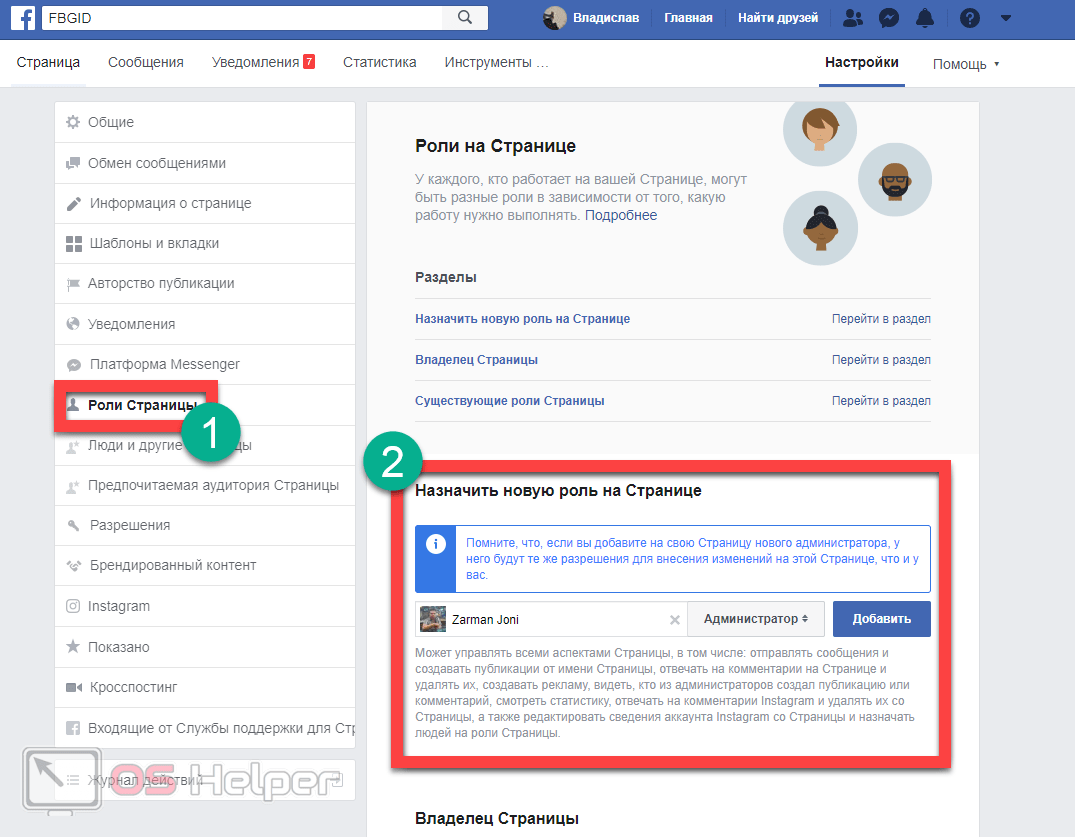The width and height of the screenshot is (1075, 837).
Task: Open the friend requests icon
Action: [852, 18]
